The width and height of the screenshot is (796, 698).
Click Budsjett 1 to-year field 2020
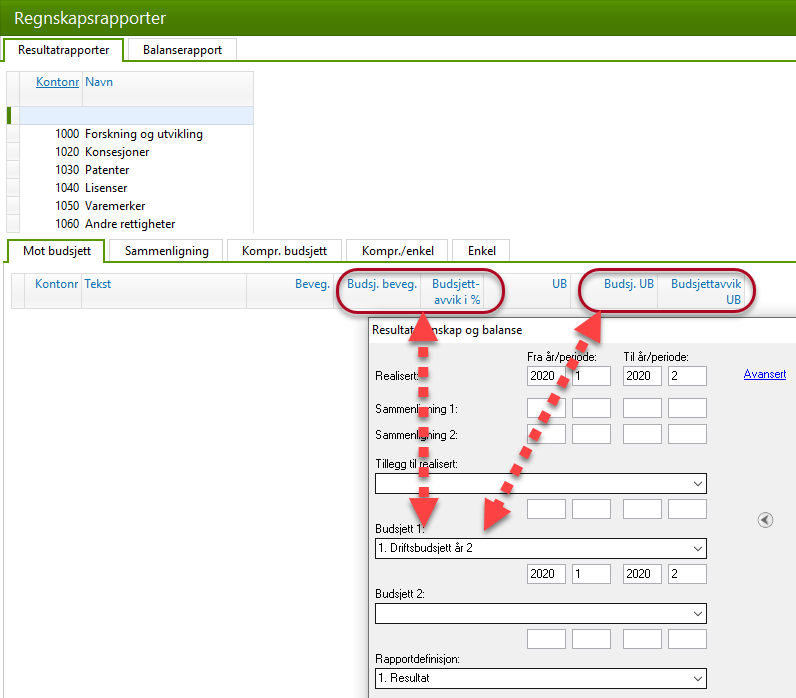click(642, 574)
